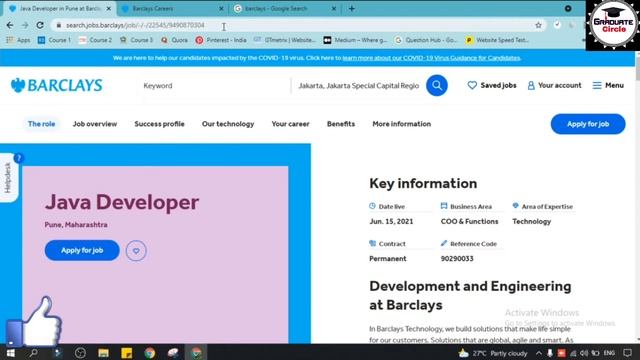Click the Keyword search field

coord(214,86)
